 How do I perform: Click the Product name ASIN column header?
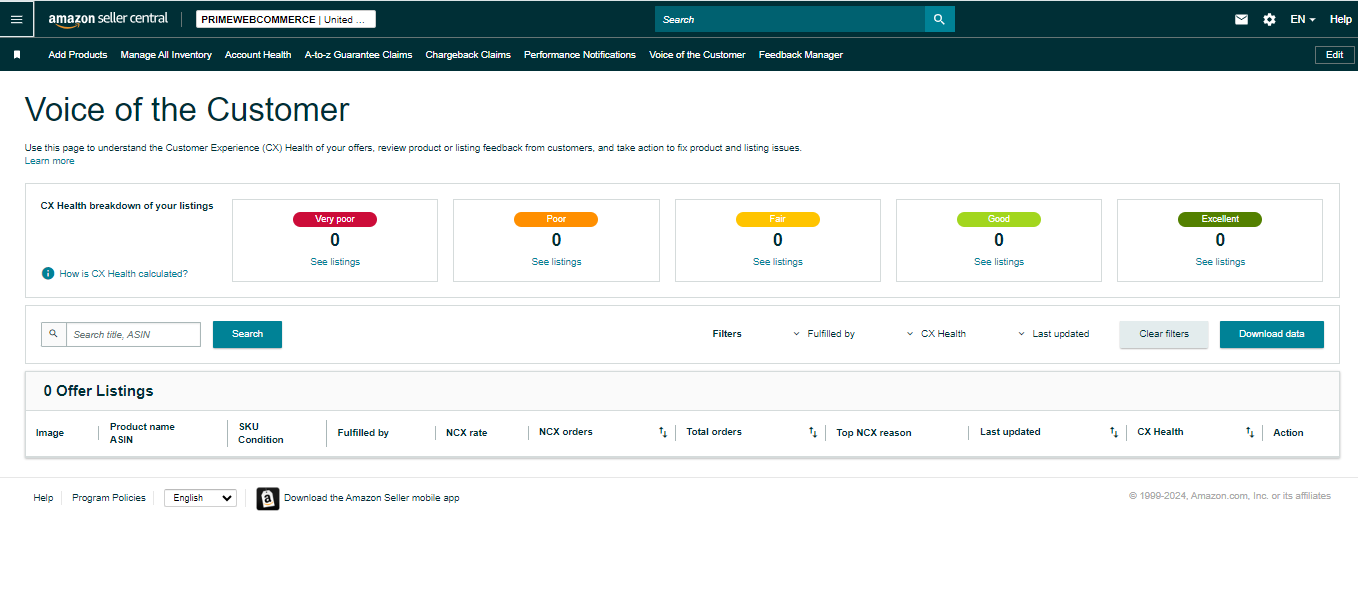tap(142, 433)
